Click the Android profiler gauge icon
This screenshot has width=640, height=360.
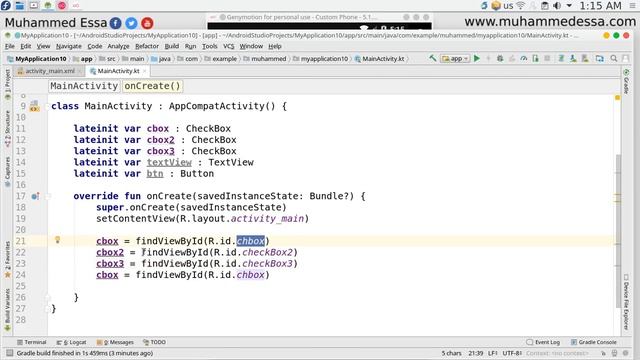coord(524,58)
